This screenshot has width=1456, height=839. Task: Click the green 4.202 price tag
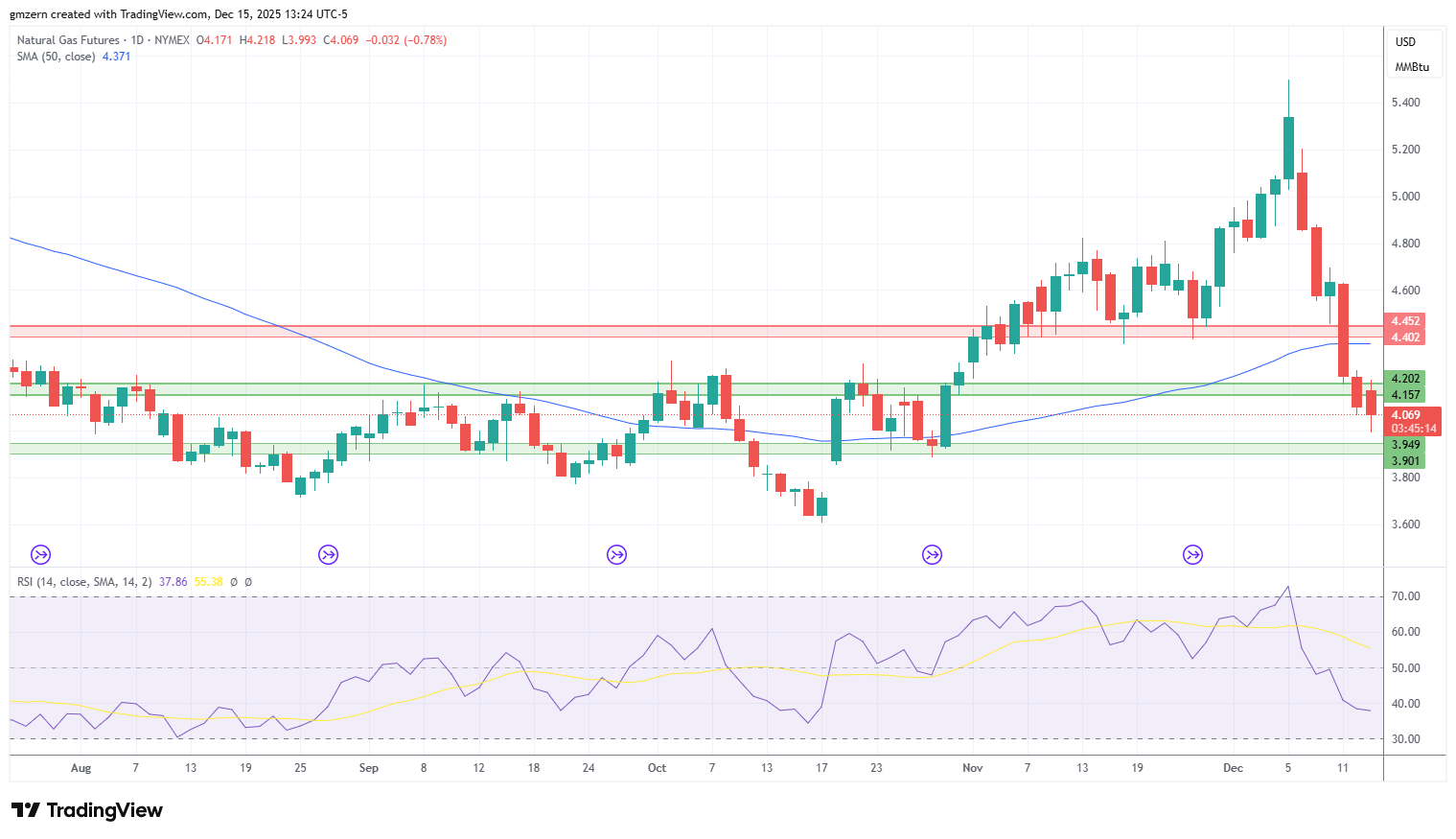(1405, 379)
